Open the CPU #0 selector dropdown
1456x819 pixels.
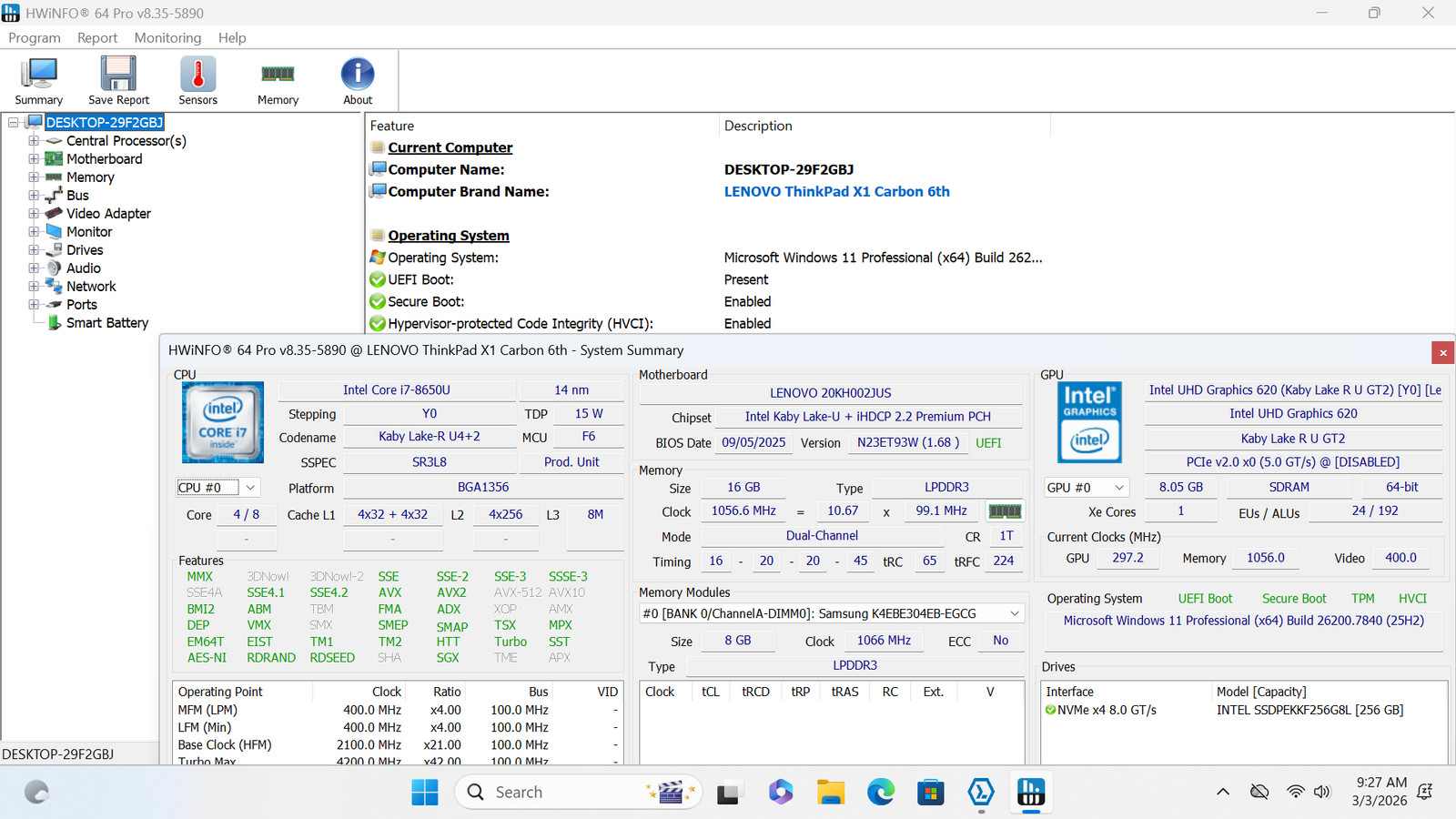217,488
